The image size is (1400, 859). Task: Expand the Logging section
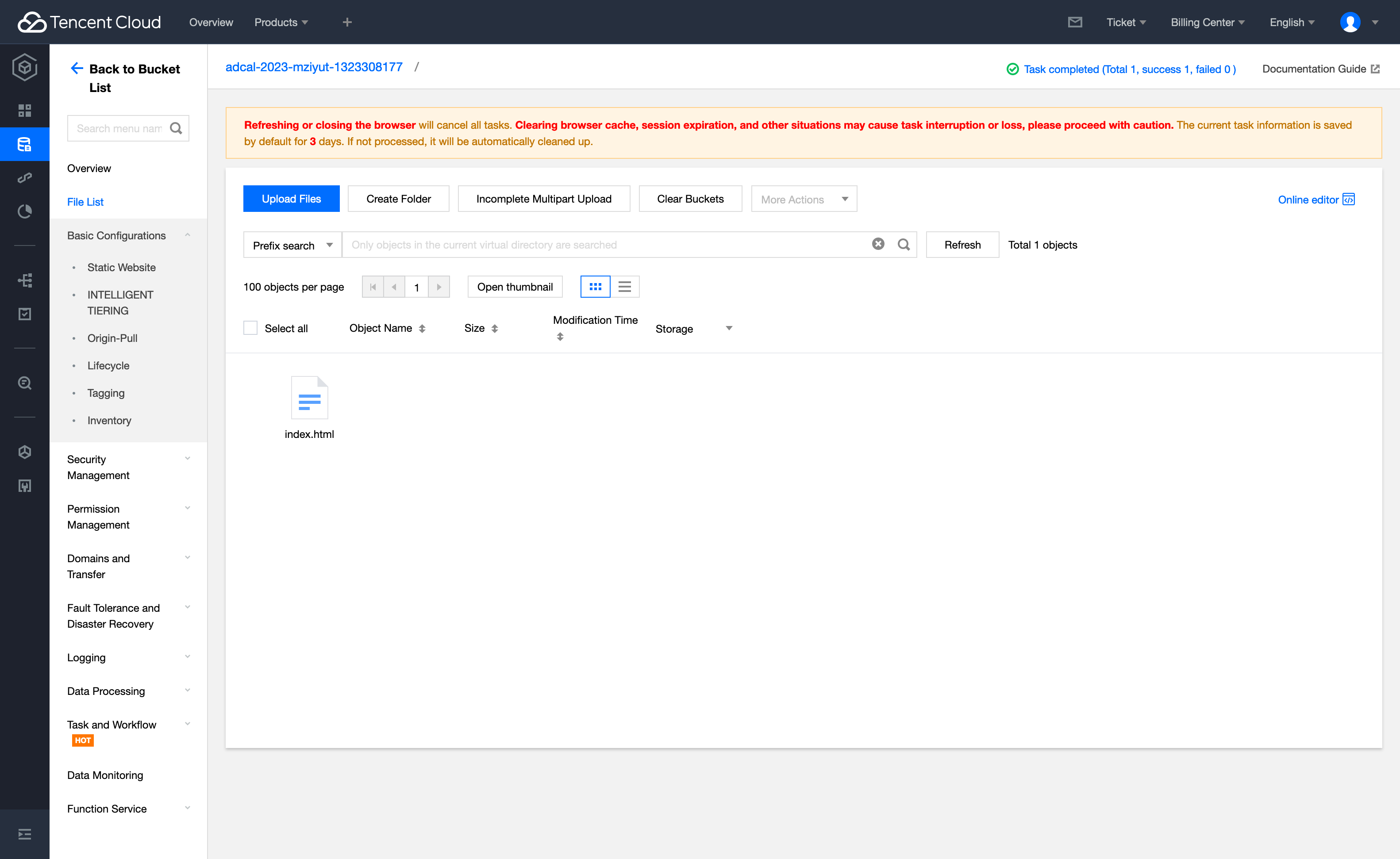click(x=188, y=657)
